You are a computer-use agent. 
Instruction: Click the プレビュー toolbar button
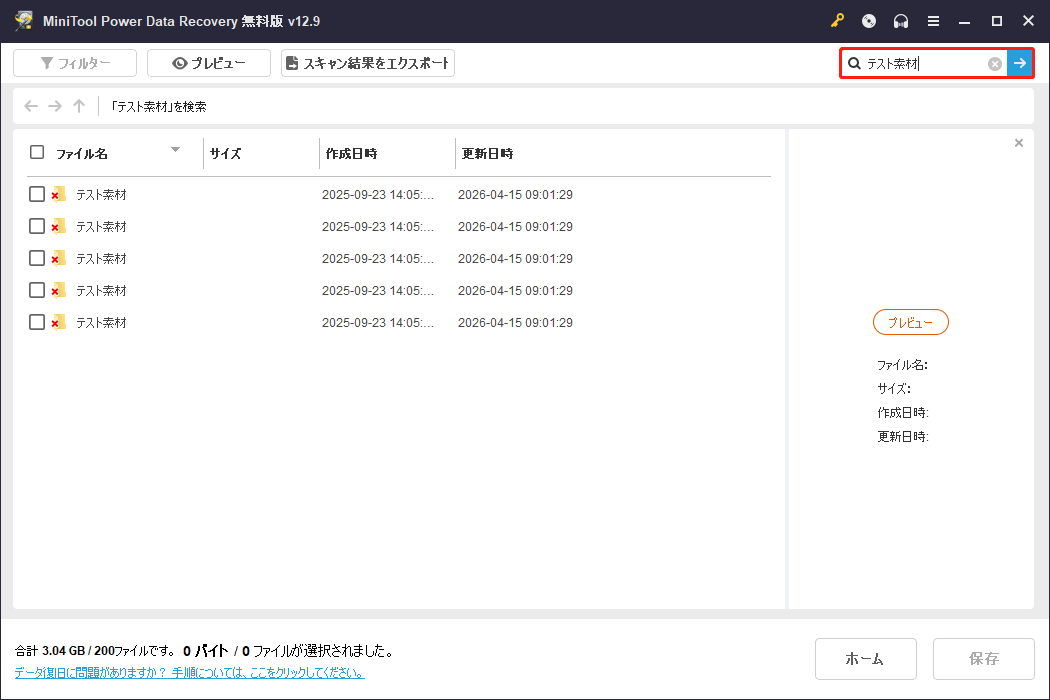pyautogui.click(x=209, y=63)
